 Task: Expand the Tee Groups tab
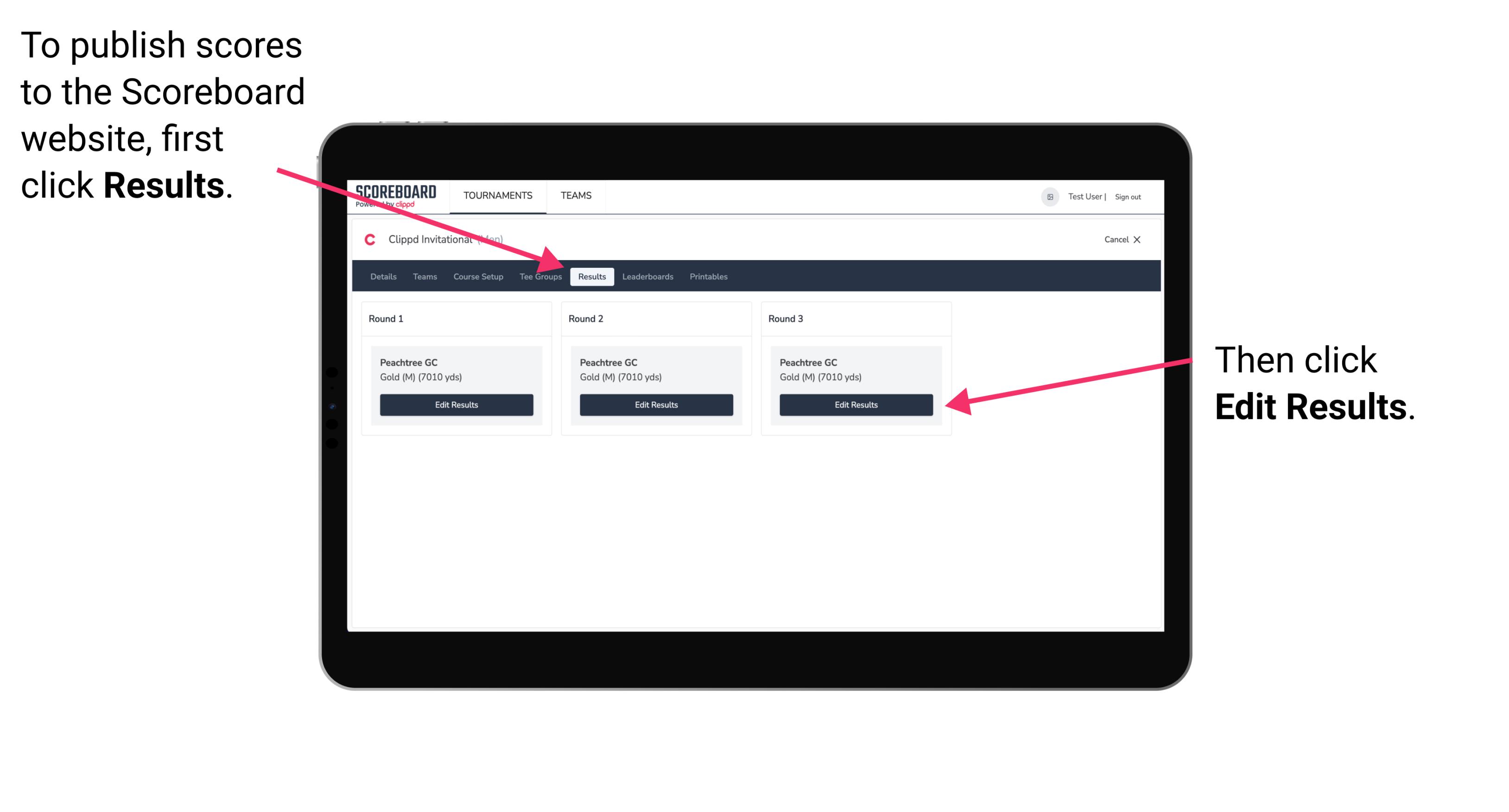(x=540, y=277)
